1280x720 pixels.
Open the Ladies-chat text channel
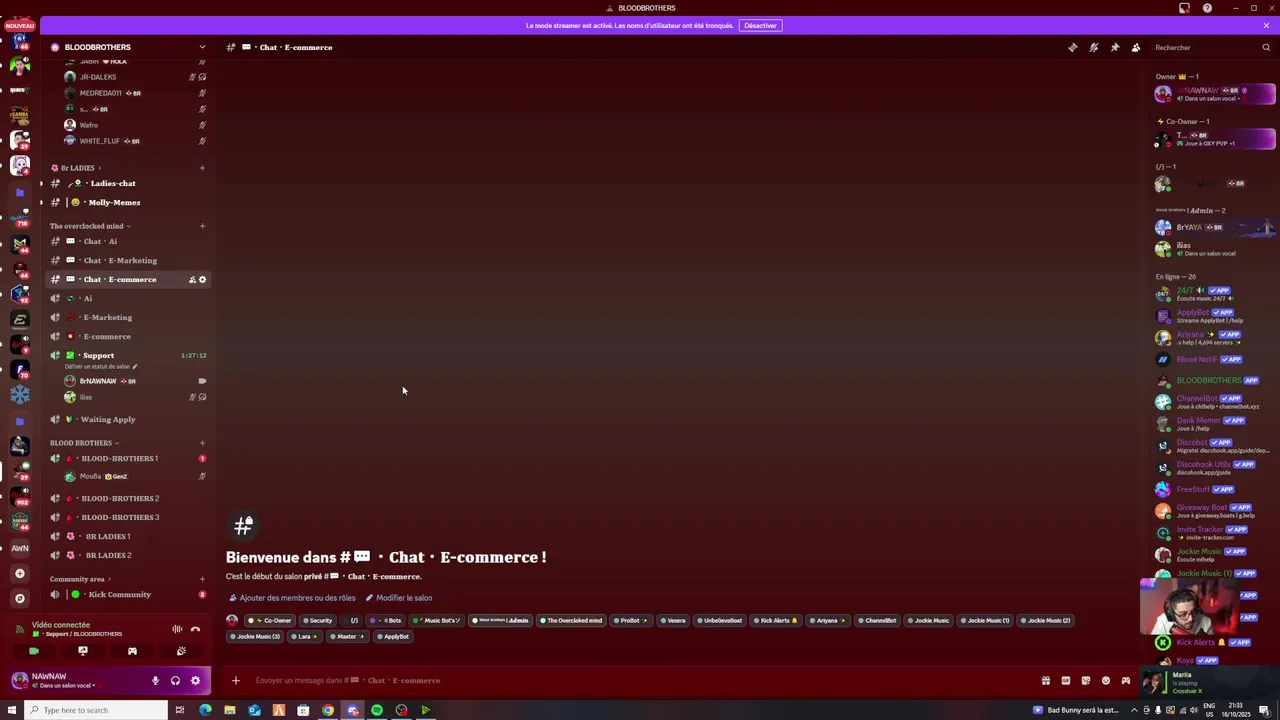click(x=112, y=183)
